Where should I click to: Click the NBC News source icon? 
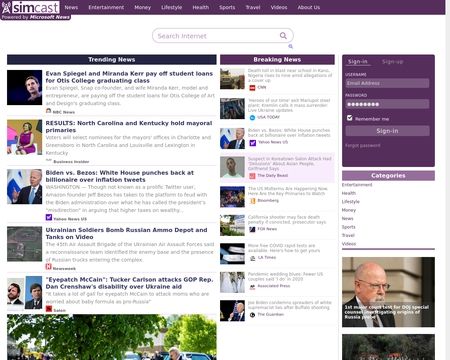tap(48, 111)
